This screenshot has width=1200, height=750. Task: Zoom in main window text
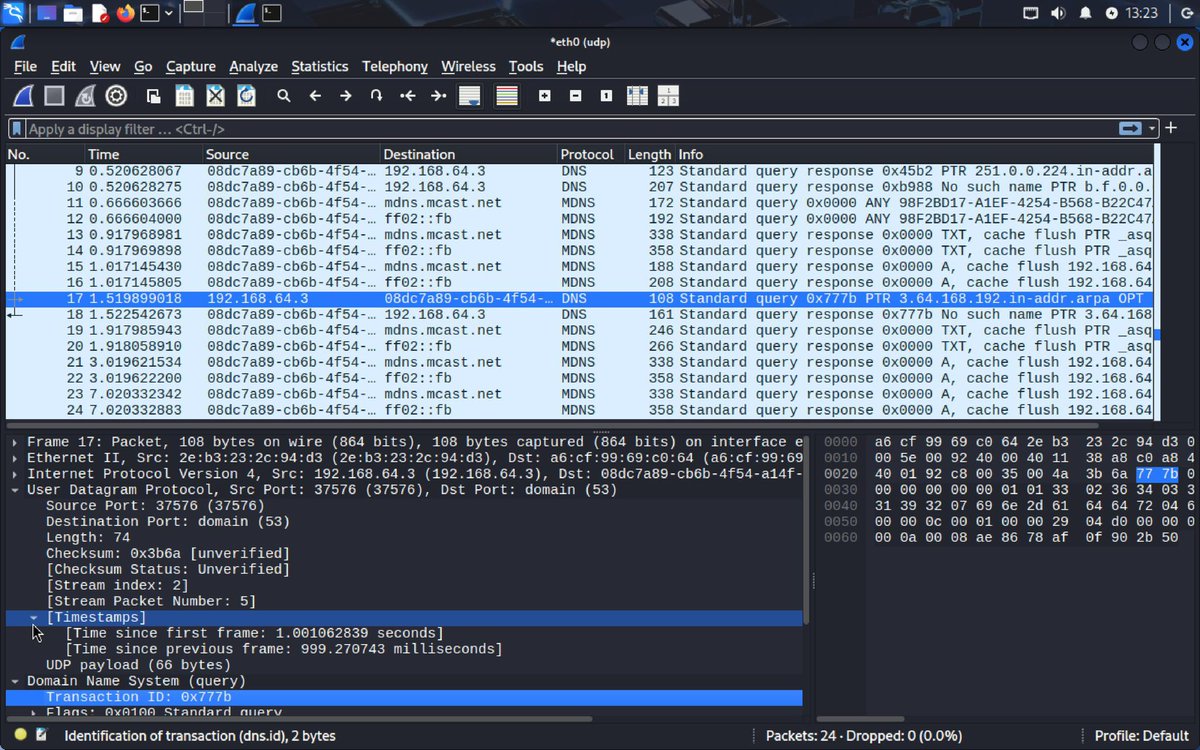pyautogui.click(x=545, y=96)
